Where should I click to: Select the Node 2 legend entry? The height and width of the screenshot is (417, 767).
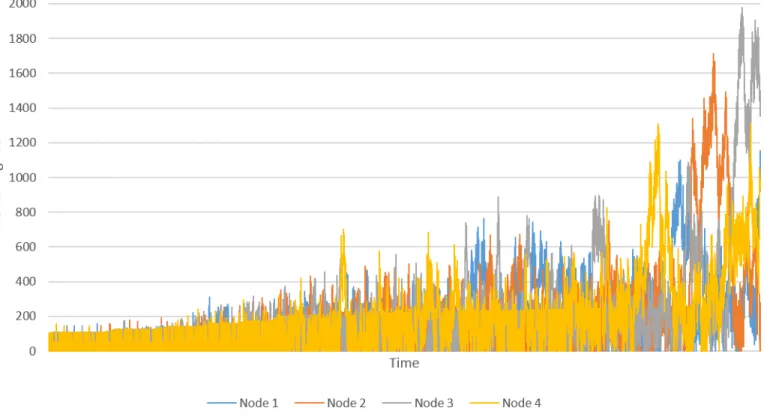tap(330, 403)
